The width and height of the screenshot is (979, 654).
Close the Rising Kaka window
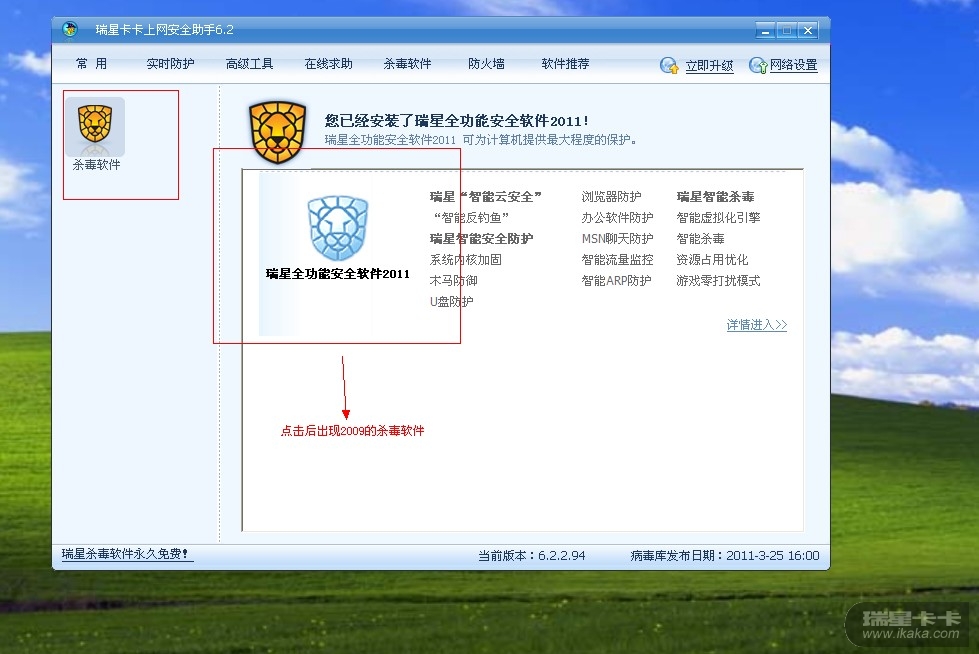808,30
